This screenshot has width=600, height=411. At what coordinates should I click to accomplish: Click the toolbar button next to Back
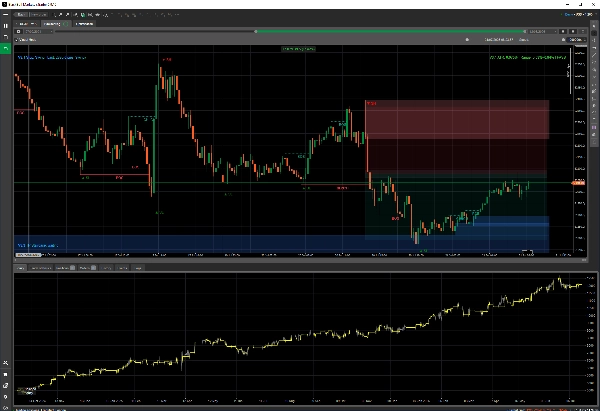(x=38, y=15)
